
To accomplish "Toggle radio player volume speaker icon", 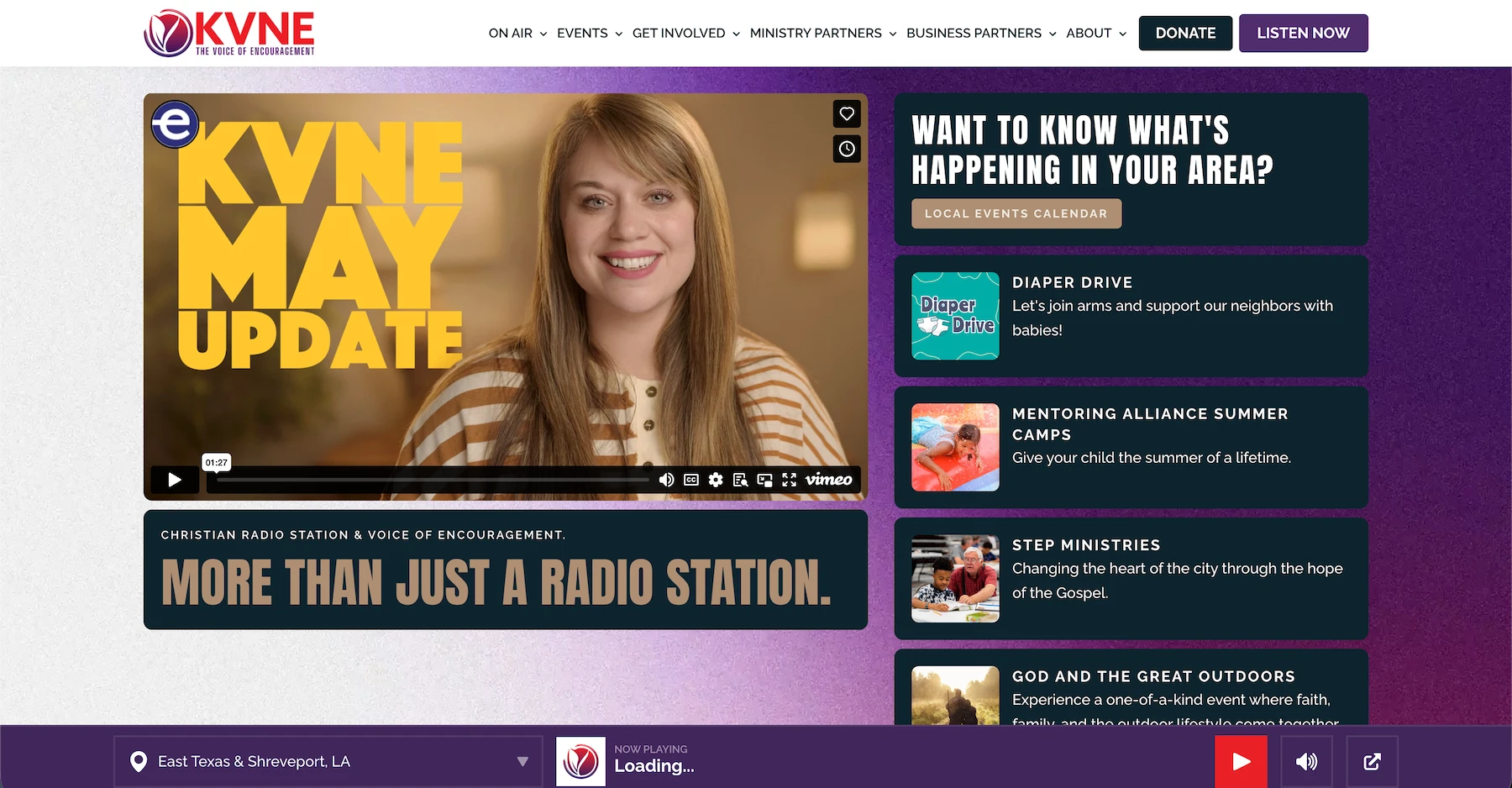I will 1306,761.
